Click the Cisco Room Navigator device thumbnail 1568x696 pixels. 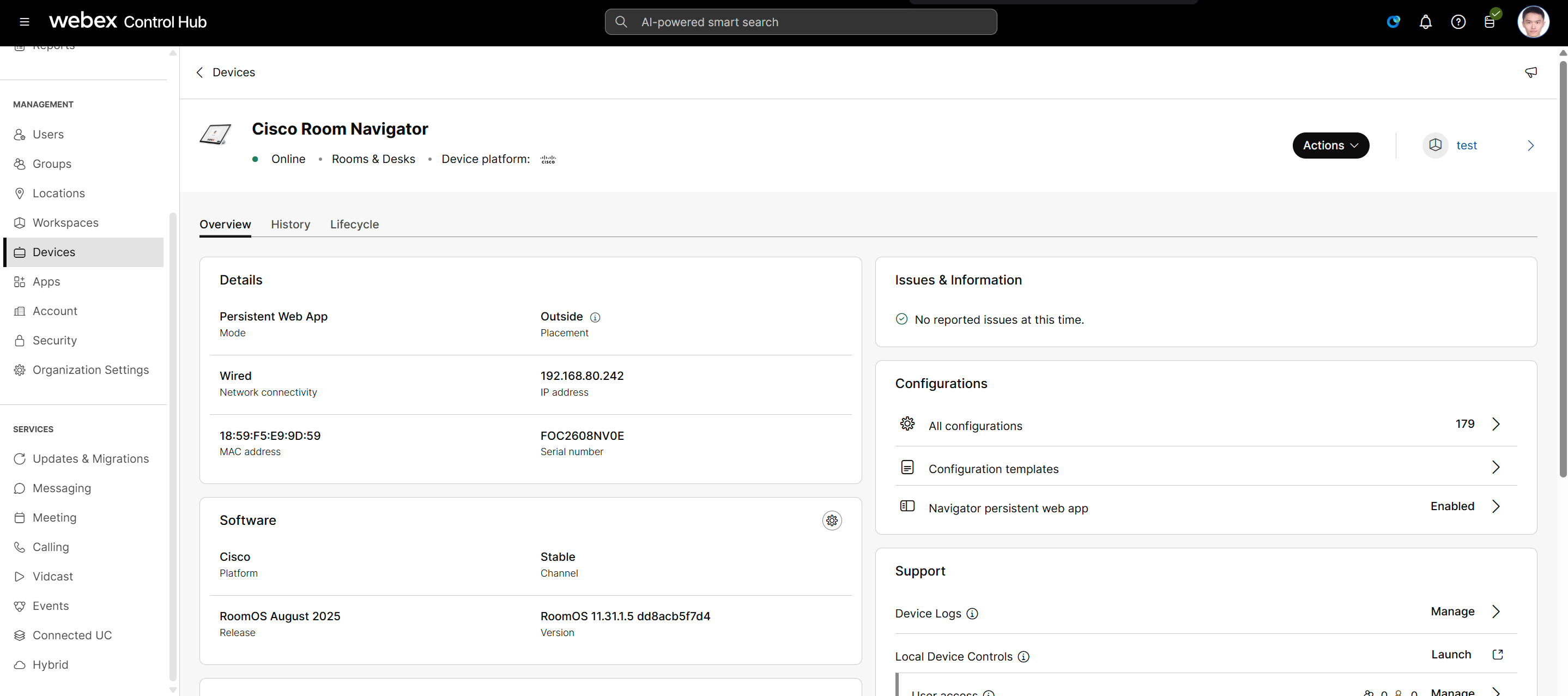pos(215,135)
